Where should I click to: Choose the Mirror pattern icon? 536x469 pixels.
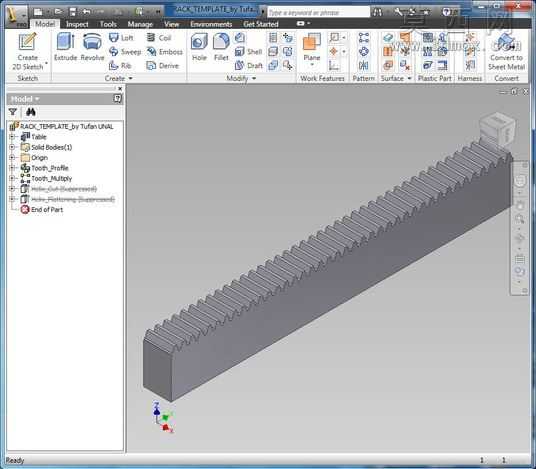(x=364, y=65)
